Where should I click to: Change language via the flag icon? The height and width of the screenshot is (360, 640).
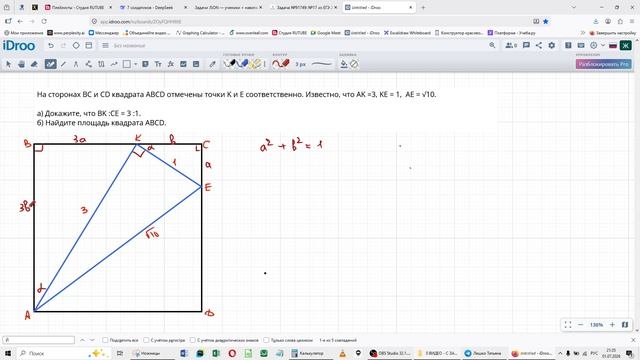pos(613,46)
